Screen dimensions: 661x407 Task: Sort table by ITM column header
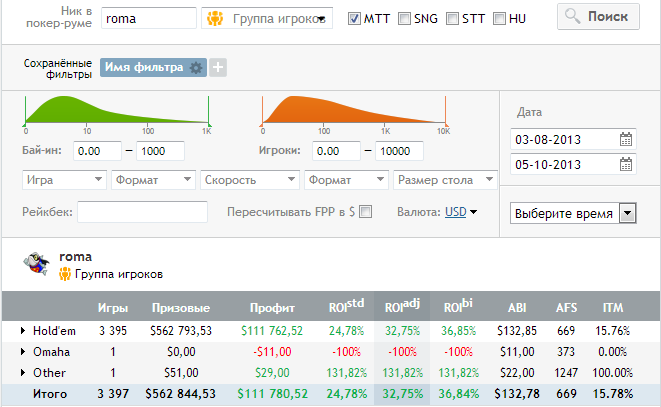coord(613,308)
